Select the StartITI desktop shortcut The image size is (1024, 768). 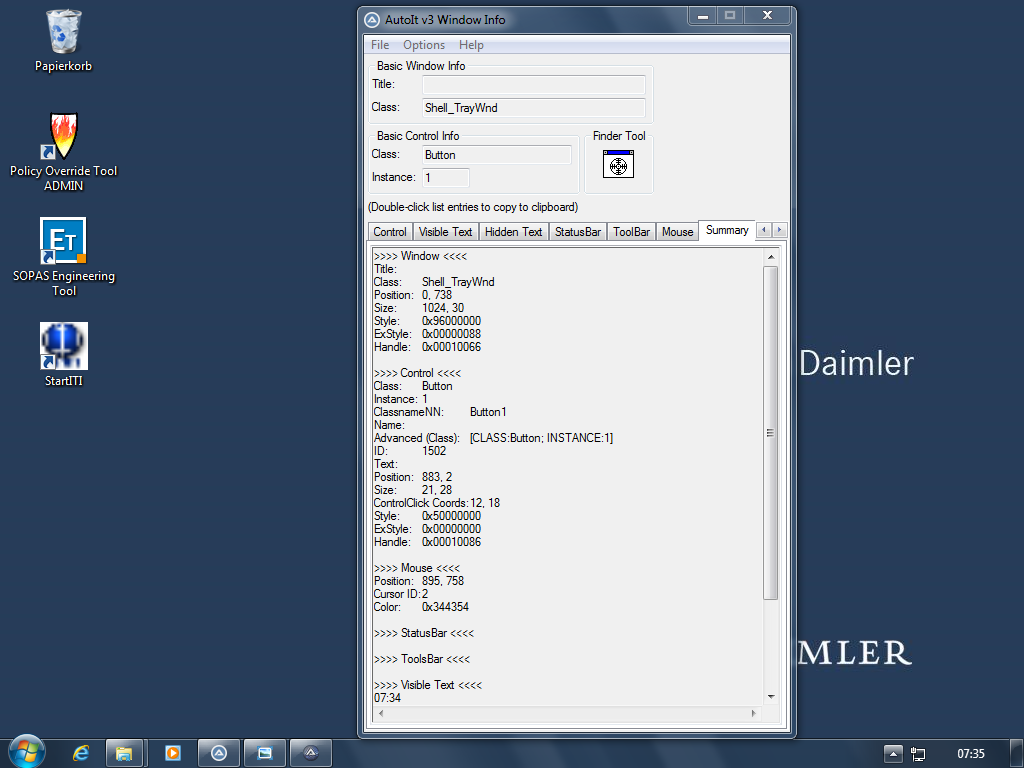64,346
